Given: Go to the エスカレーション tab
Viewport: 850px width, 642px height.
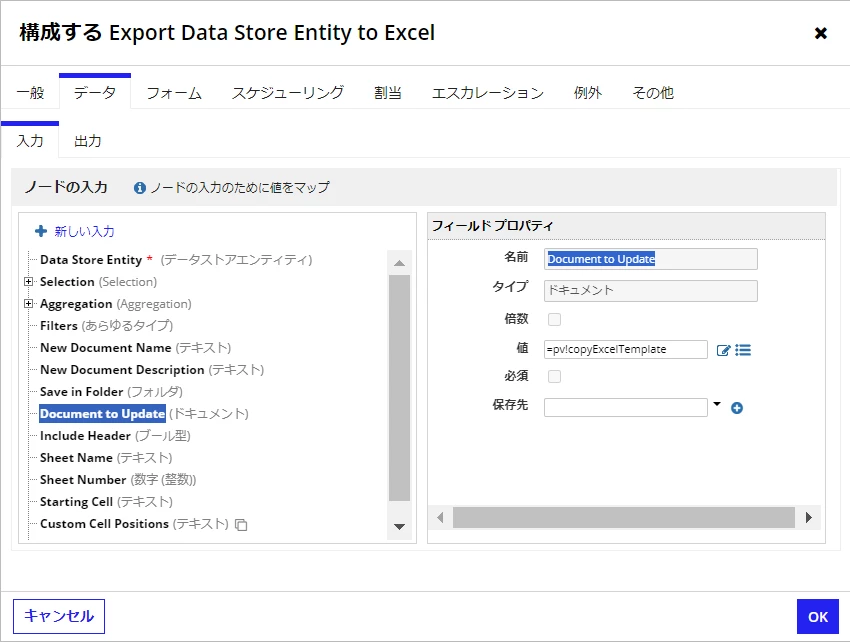Looking at the screenshot, I should pos(488,93).
